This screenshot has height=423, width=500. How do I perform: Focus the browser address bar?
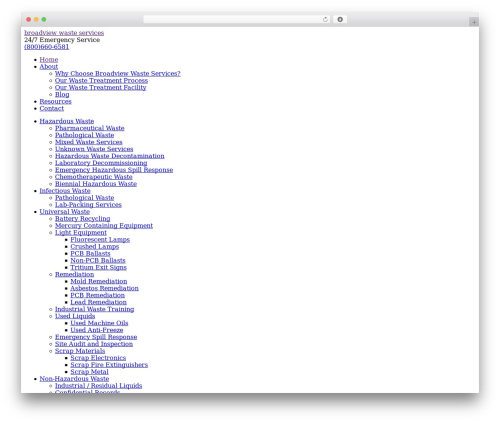[236, 20]
